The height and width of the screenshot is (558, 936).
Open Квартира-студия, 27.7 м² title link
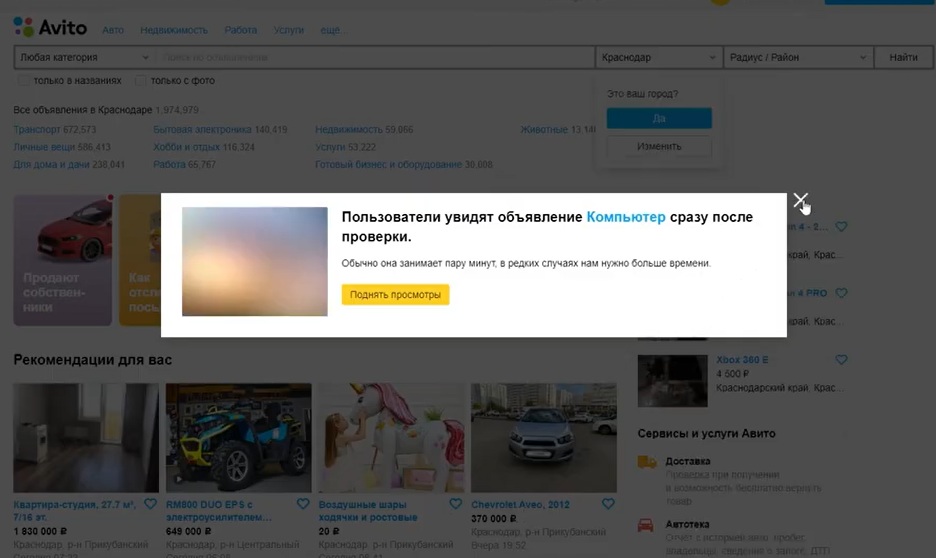[x=75, y=511]
